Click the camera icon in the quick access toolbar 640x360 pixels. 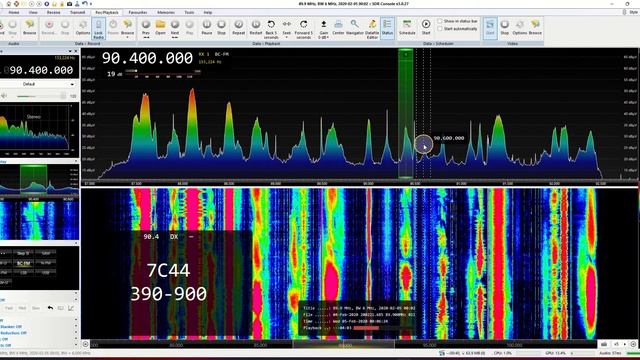[69, 4]
